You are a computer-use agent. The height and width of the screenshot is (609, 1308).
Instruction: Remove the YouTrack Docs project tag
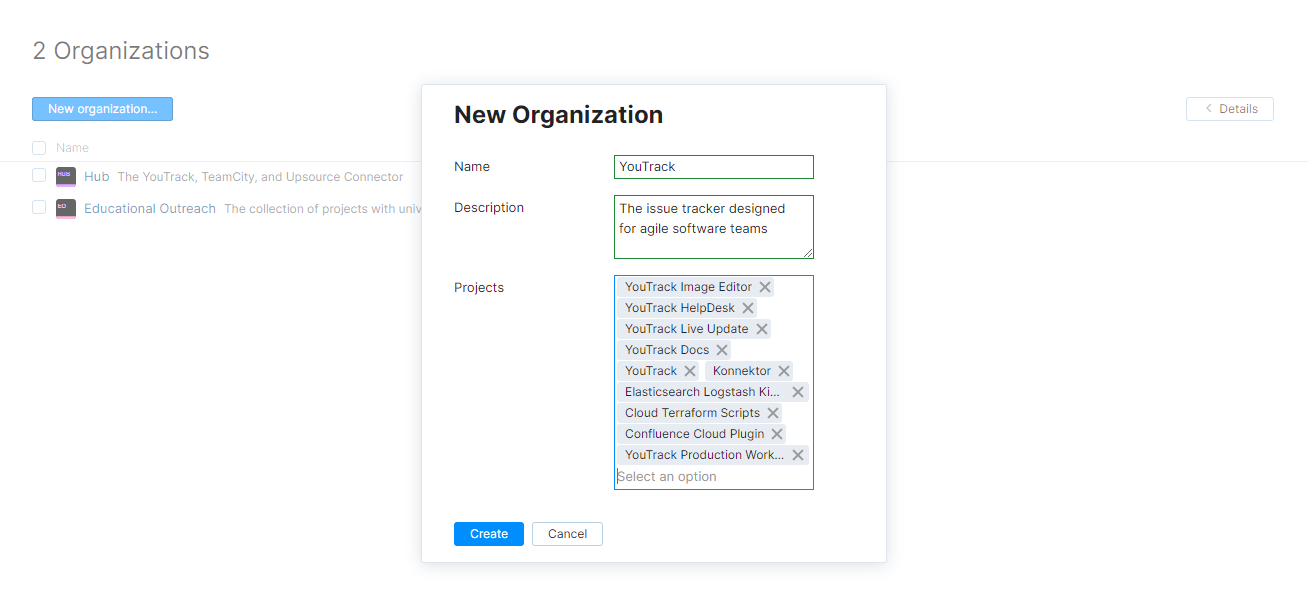point(722,349)
